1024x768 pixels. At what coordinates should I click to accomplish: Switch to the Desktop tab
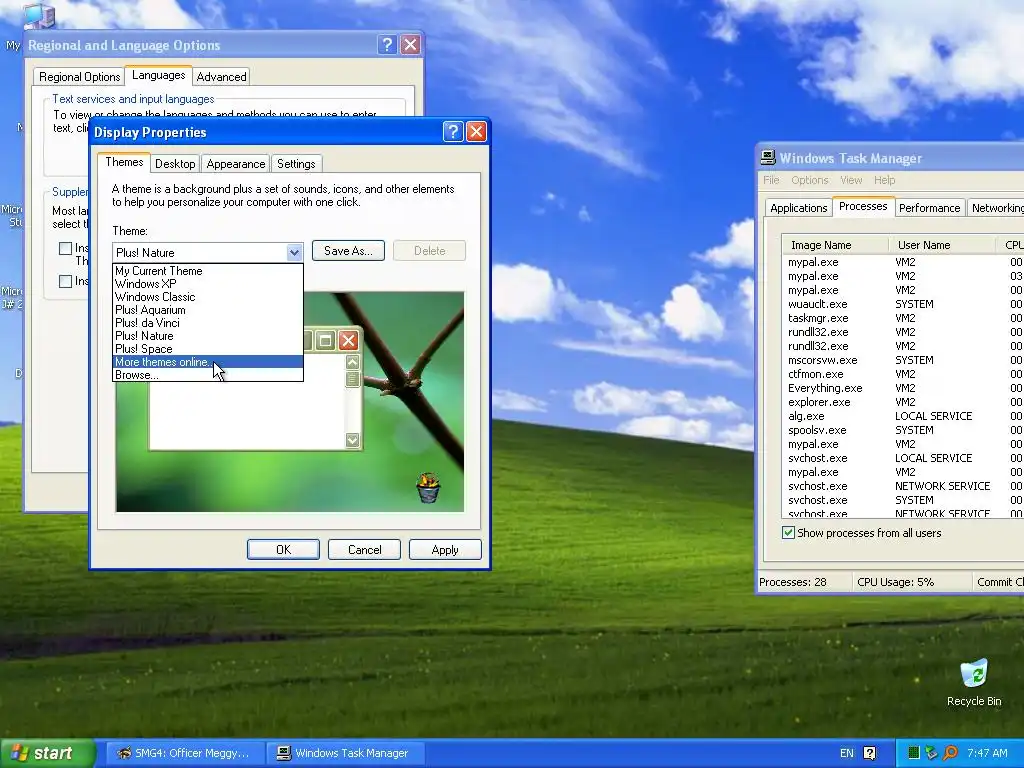click(175, 164)
